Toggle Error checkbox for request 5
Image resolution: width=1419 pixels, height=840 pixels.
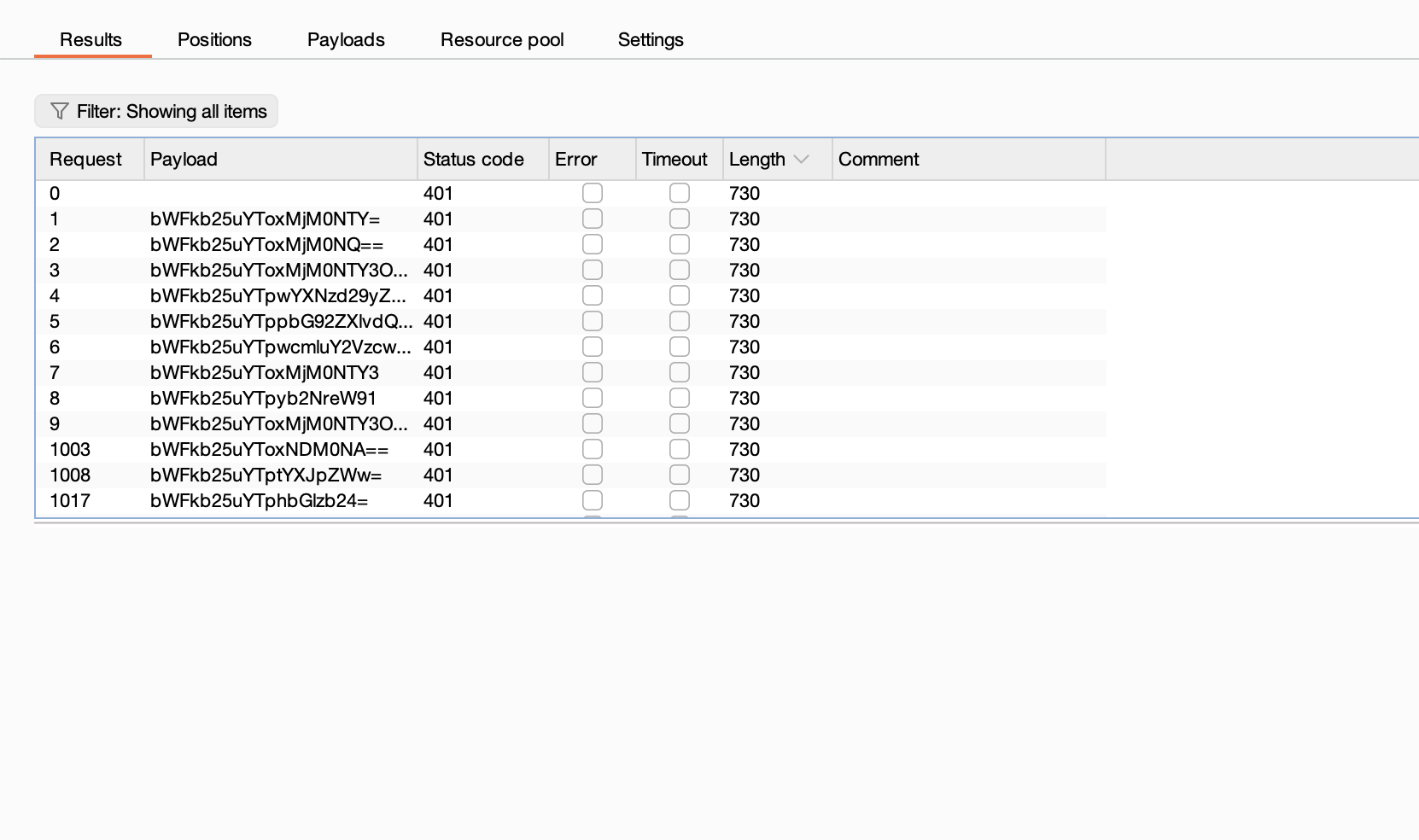[x=593, y=321]
